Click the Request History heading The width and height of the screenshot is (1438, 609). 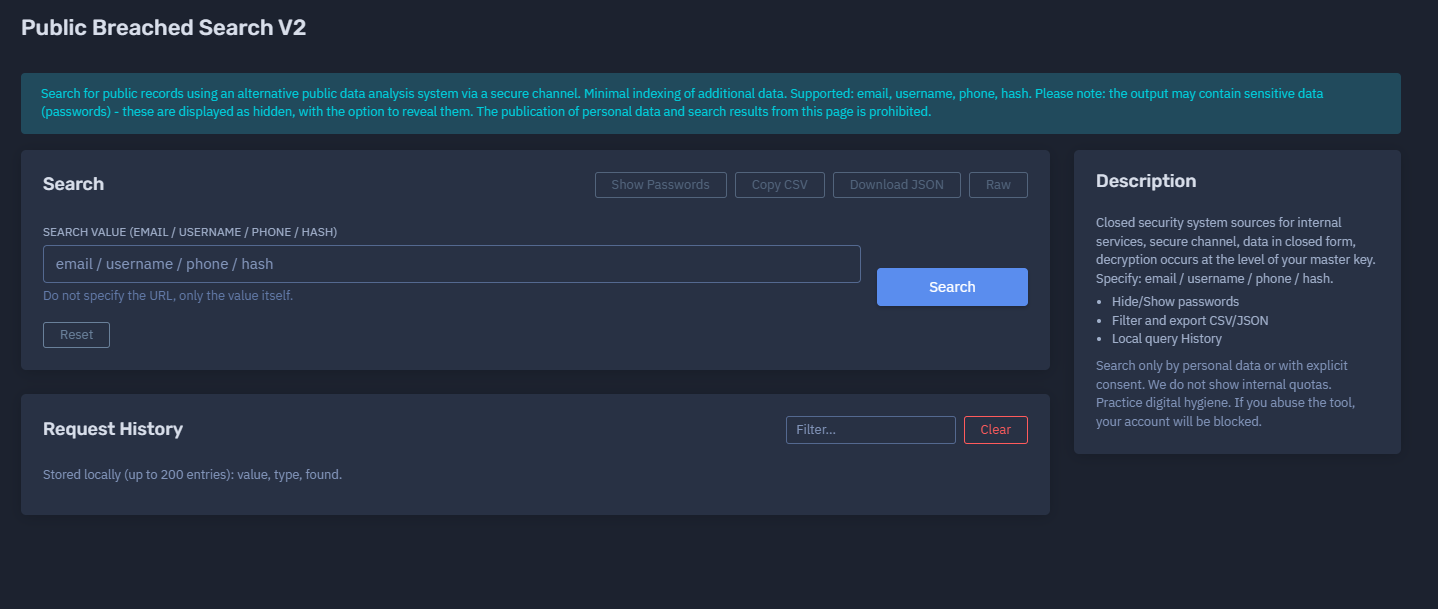(x=113, y=429)
